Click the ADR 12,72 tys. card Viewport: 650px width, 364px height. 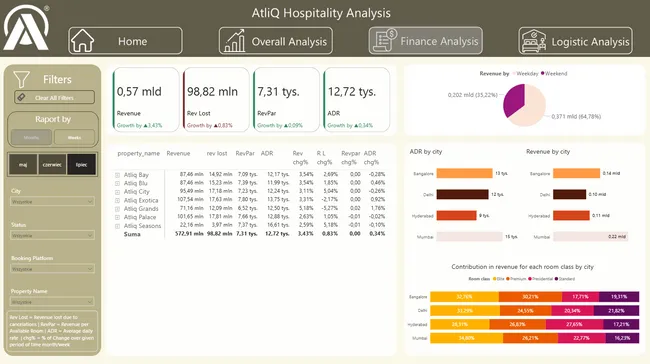357,99
